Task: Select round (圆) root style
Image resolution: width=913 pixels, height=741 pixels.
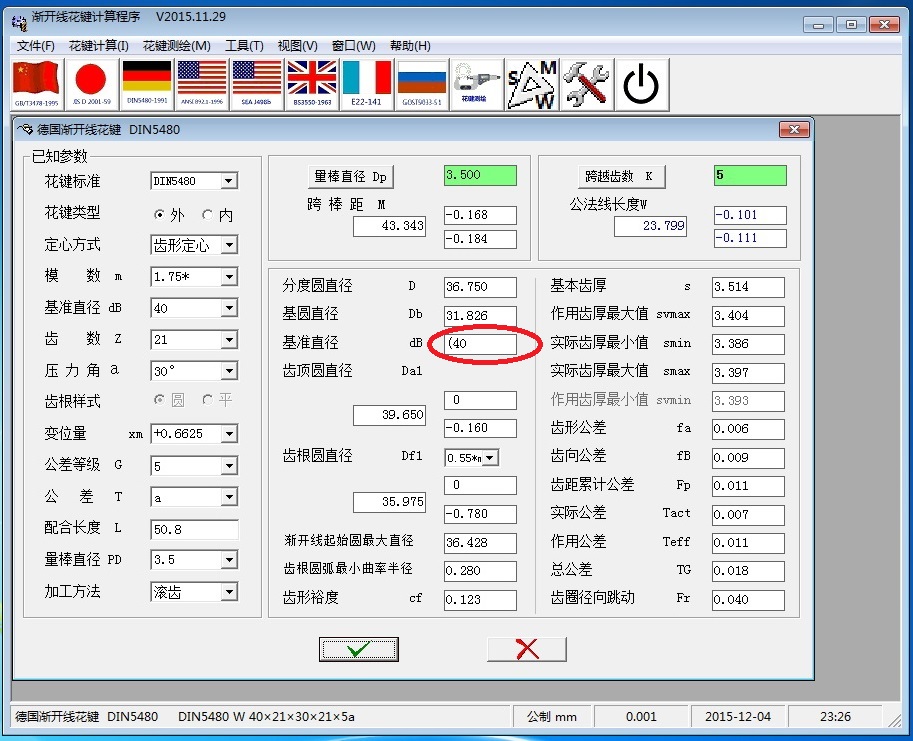Action: [159, 399]
